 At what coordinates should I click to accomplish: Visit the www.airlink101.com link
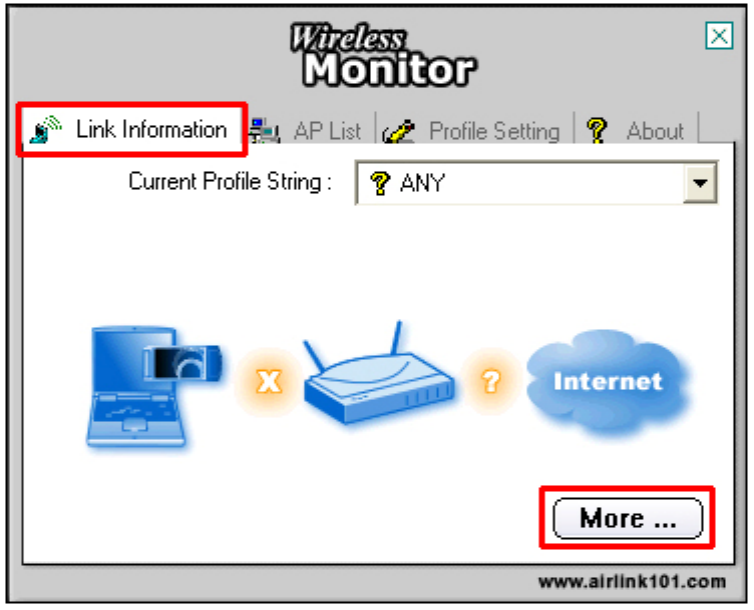click(632, 582)
